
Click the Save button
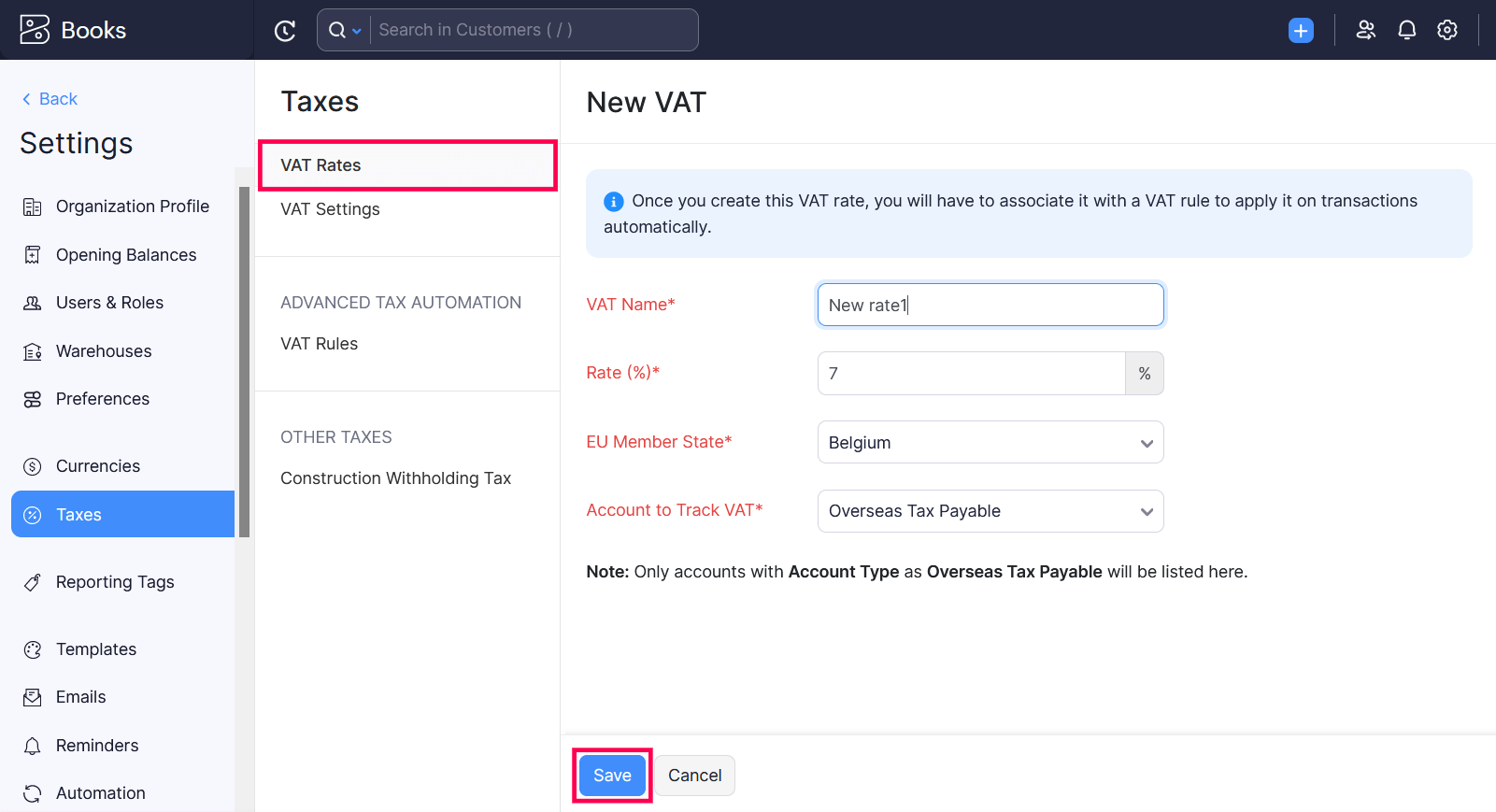[612, 776]
